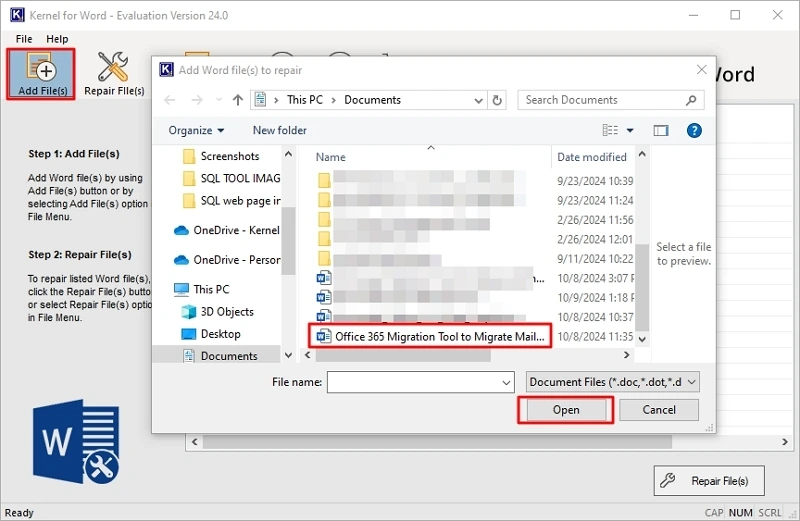Go forward in the file dialog

196,100
